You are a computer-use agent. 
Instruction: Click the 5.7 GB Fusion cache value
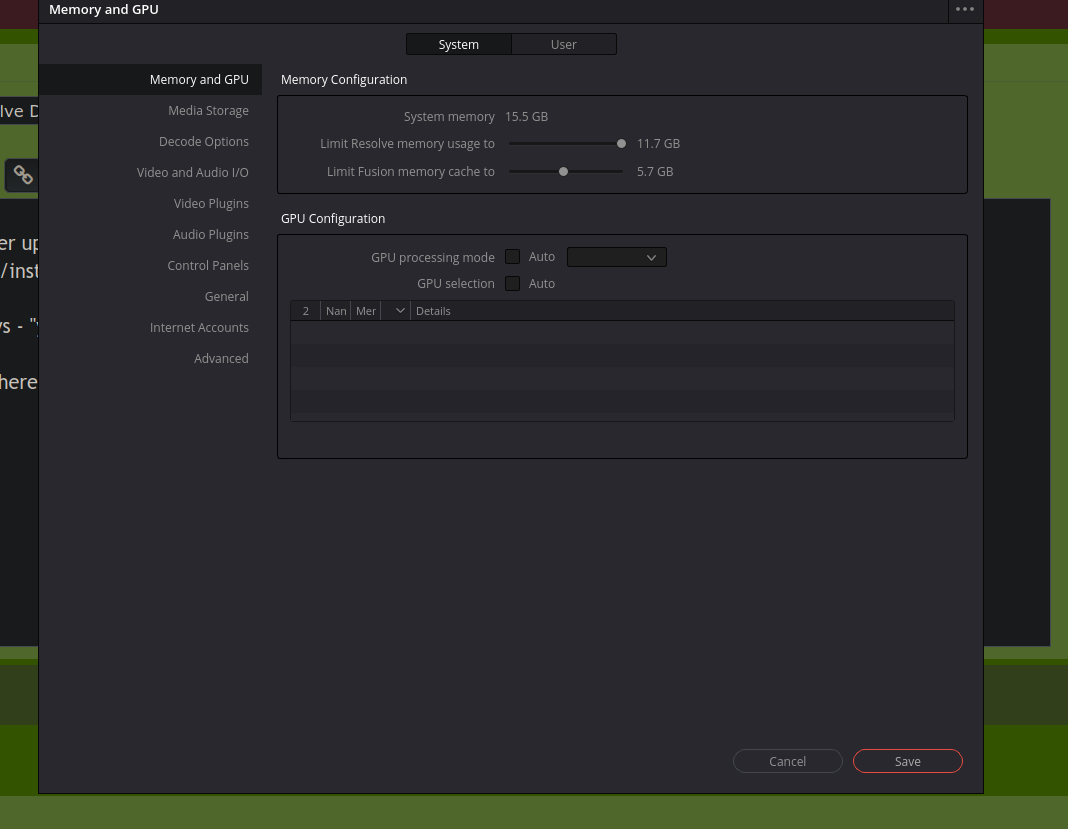tap(655, 172)
